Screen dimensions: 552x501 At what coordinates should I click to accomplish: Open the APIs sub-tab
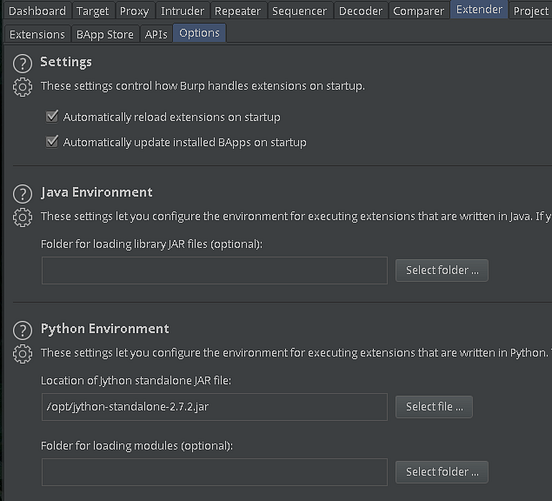[156, 35]
